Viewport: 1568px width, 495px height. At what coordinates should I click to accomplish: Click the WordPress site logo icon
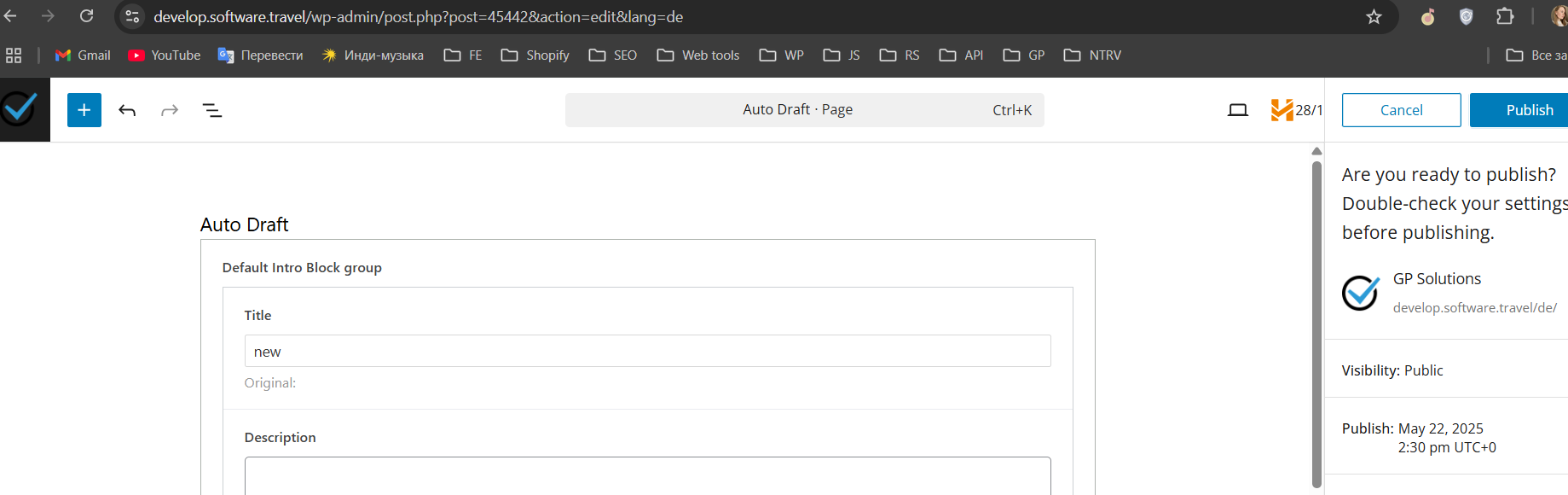coord(20,109)
